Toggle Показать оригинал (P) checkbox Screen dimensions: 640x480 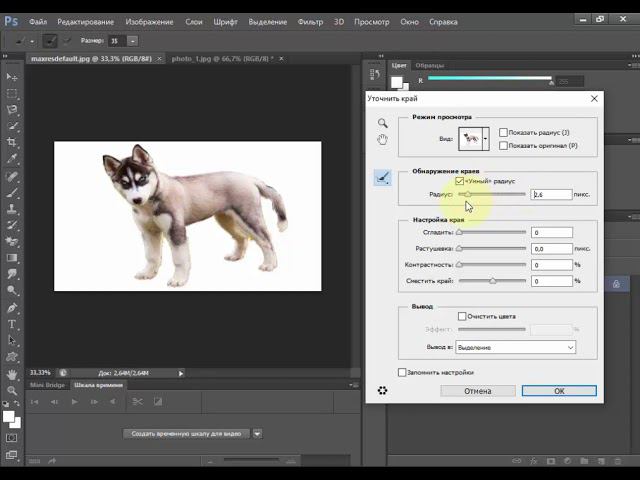click(503, 145)
